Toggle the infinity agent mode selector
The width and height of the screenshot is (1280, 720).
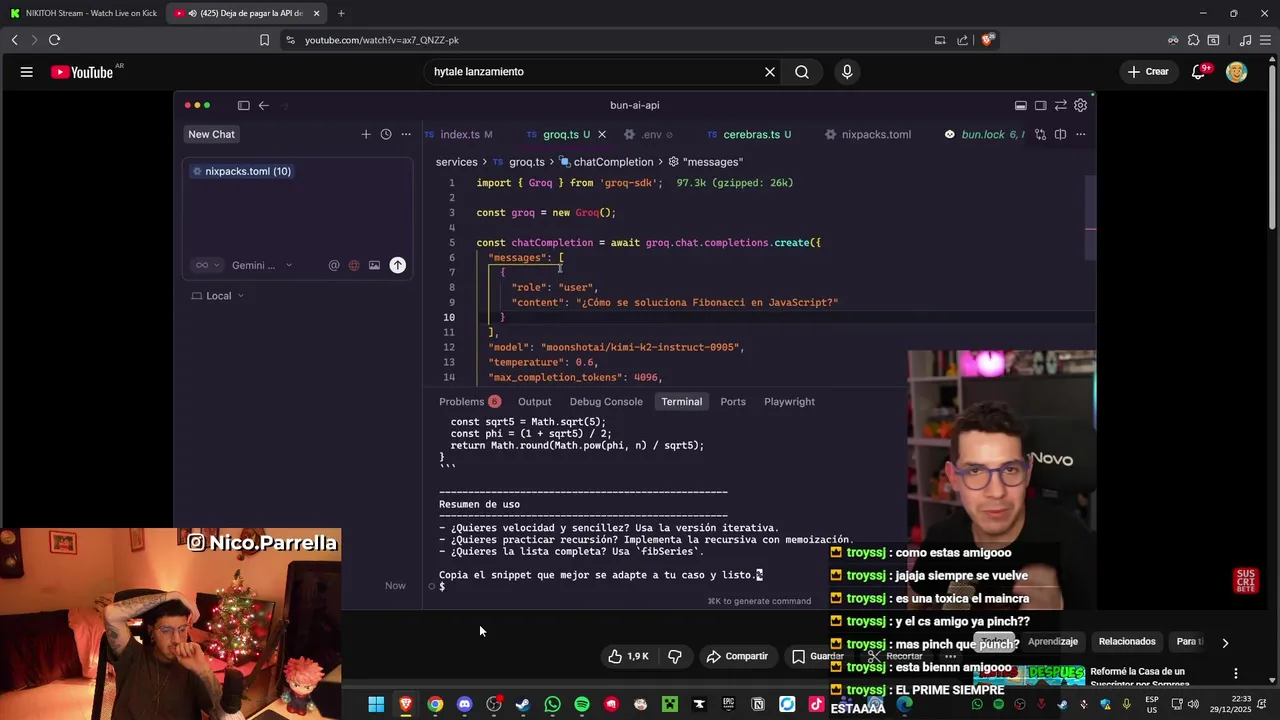(x=207, y=265)
